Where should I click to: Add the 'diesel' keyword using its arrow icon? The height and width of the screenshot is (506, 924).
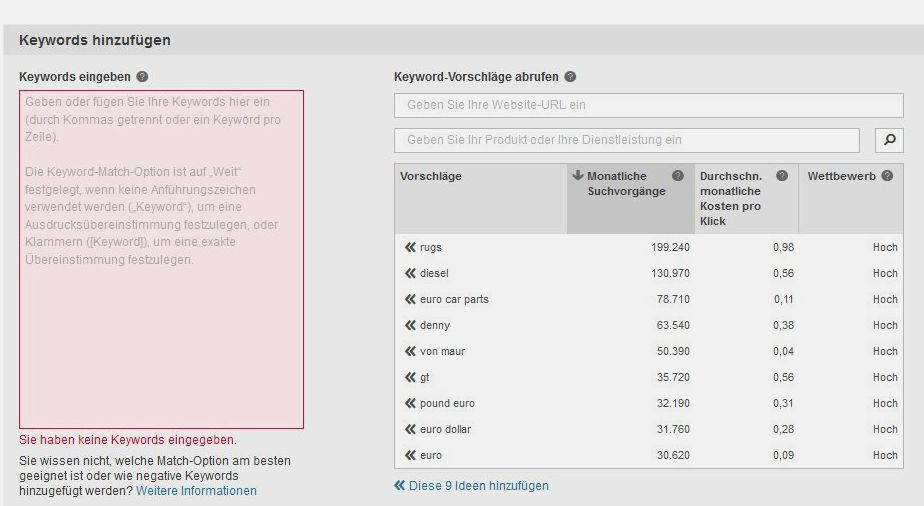410,273
